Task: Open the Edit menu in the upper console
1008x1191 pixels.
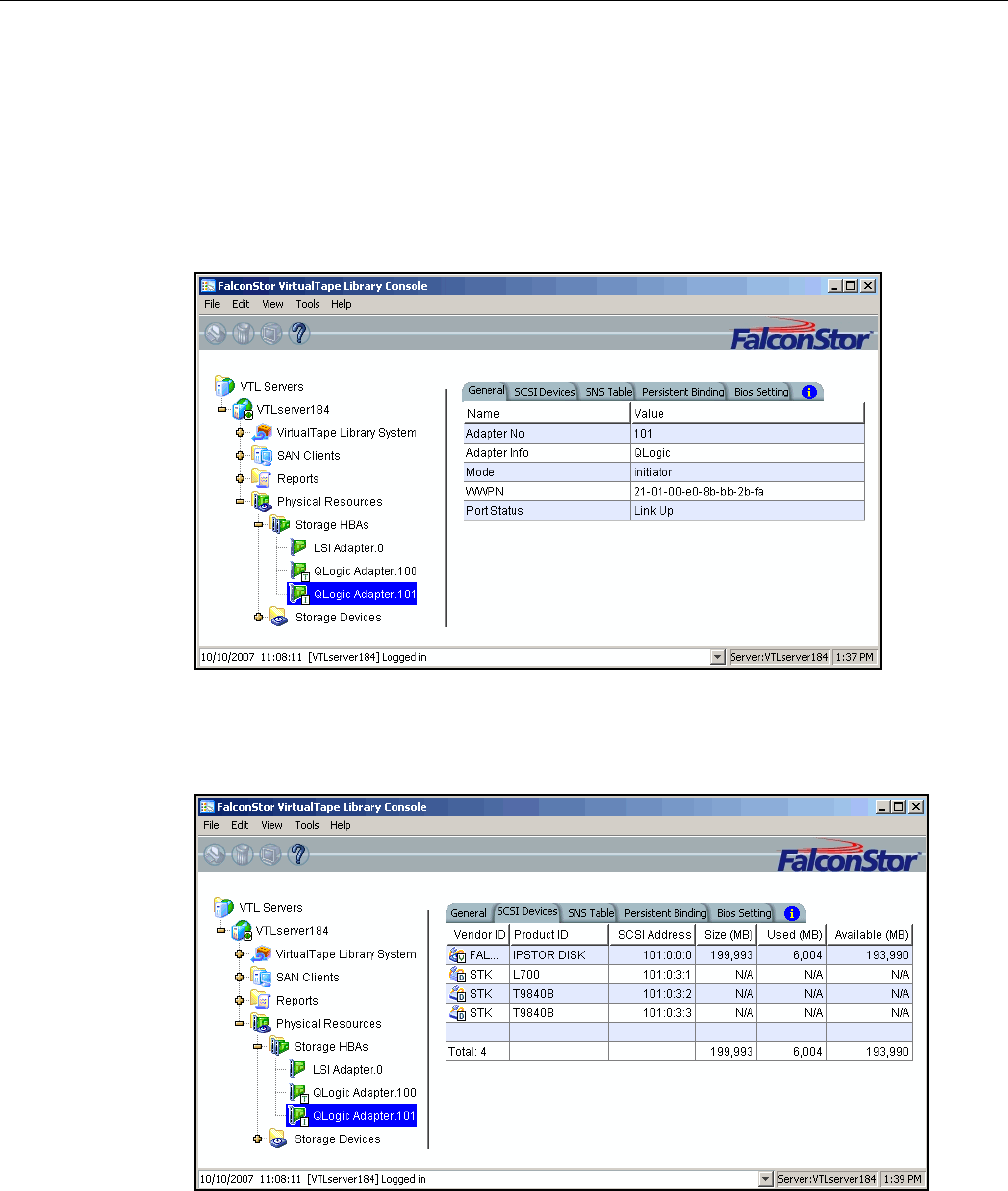Action: (241, 304)
